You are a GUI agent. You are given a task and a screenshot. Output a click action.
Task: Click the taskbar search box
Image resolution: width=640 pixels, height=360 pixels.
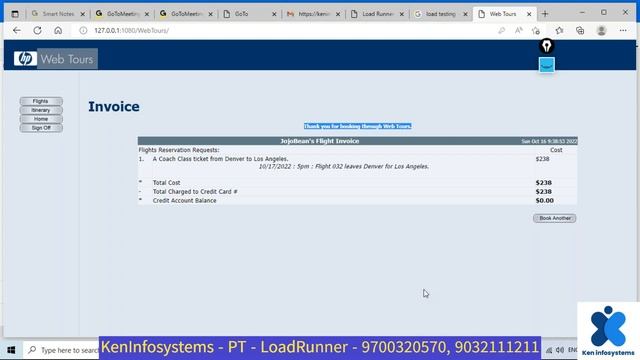click(61, 350)
